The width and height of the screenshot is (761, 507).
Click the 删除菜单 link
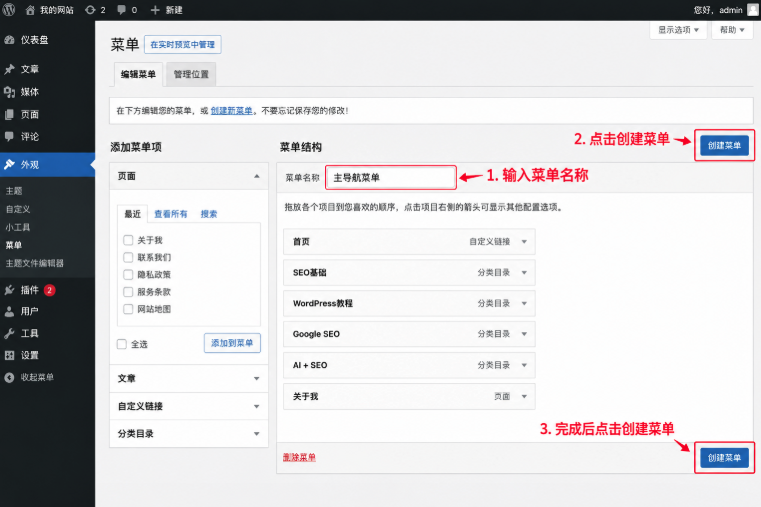[299, 457]
